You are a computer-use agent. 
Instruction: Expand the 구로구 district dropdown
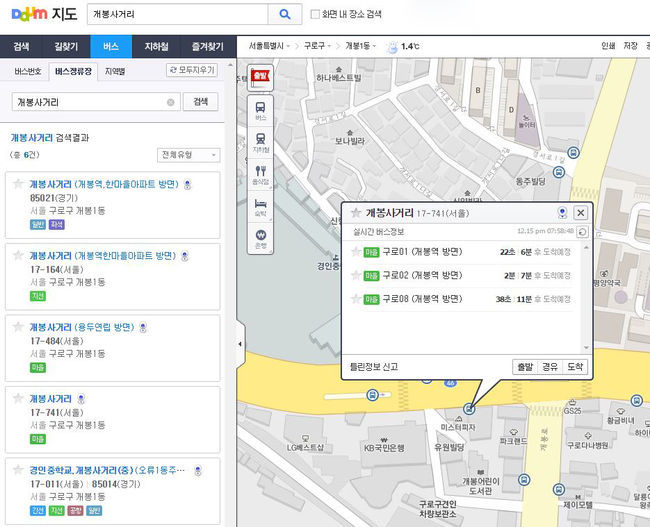[x=316, y=46]
